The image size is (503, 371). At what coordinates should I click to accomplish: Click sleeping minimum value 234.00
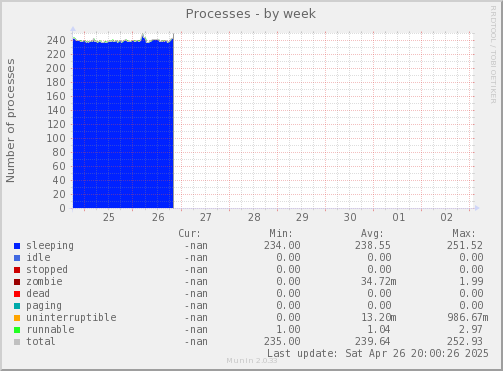coord(282,246)
